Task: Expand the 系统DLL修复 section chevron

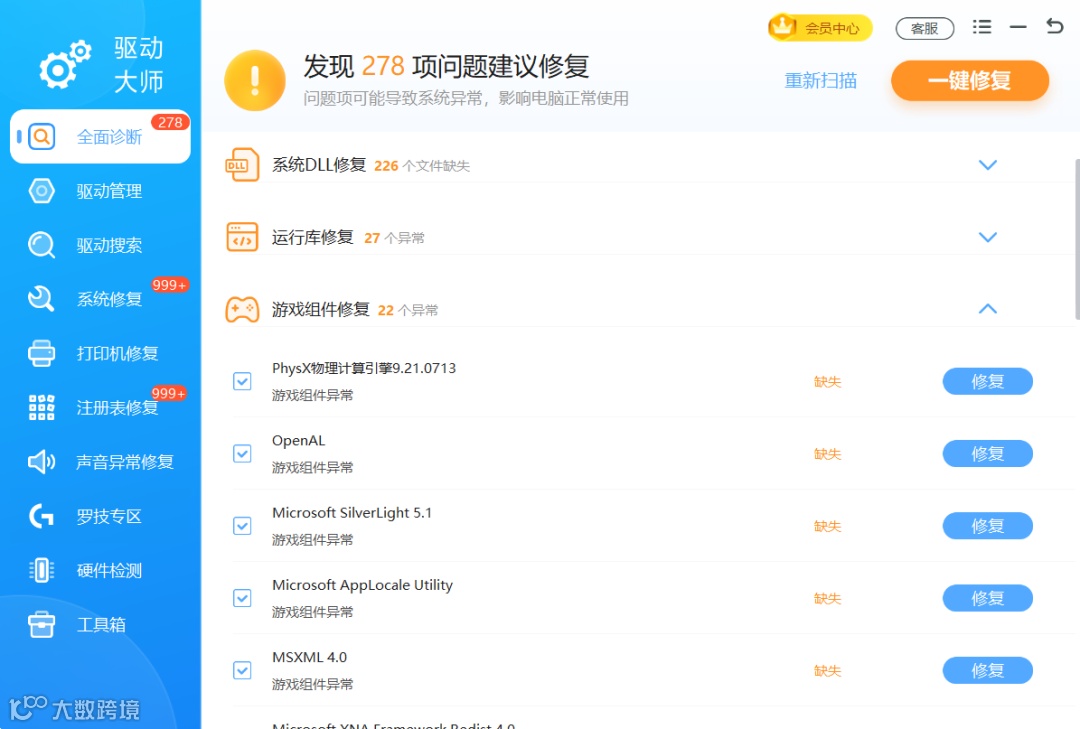Action: pos(988,165)
